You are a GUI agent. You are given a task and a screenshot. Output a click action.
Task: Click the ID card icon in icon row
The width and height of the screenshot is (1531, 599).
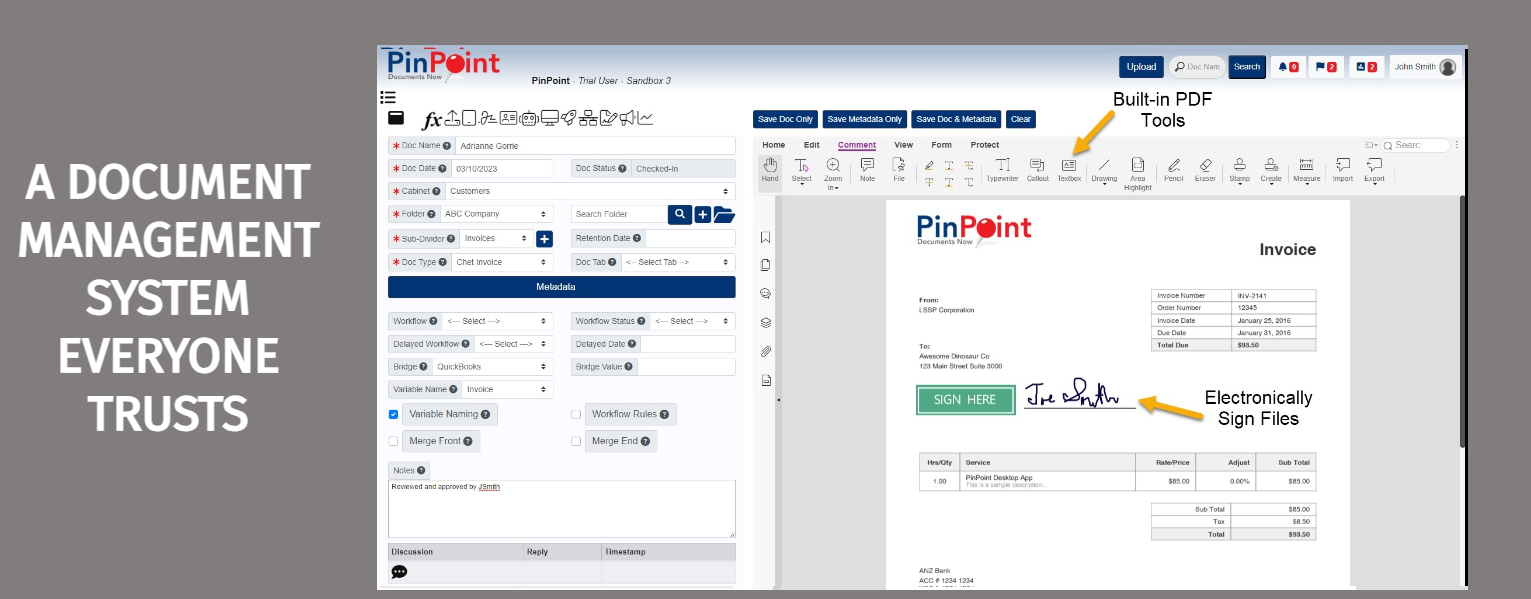tap(508, 118)
